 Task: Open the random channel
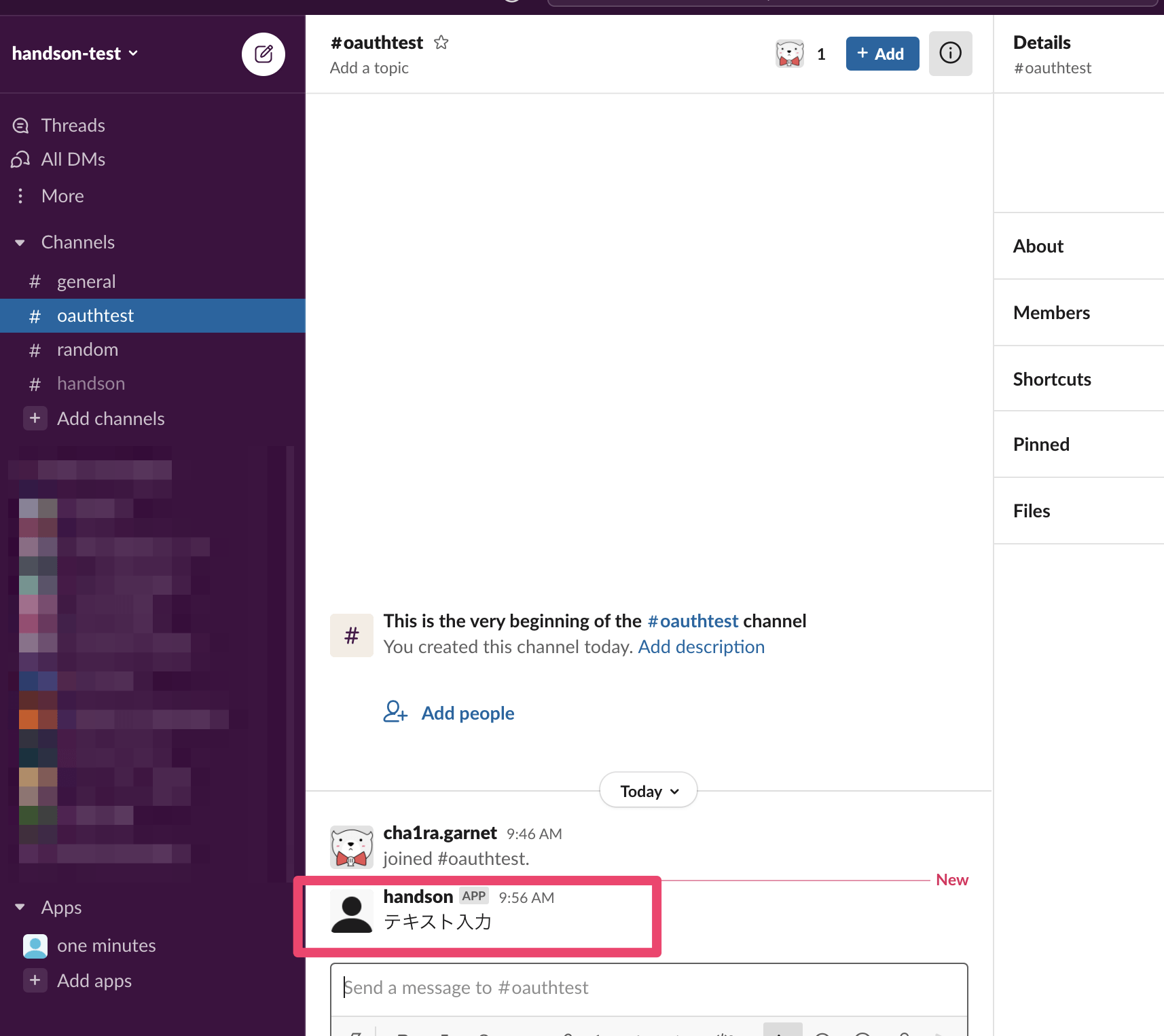click(153, 350)
